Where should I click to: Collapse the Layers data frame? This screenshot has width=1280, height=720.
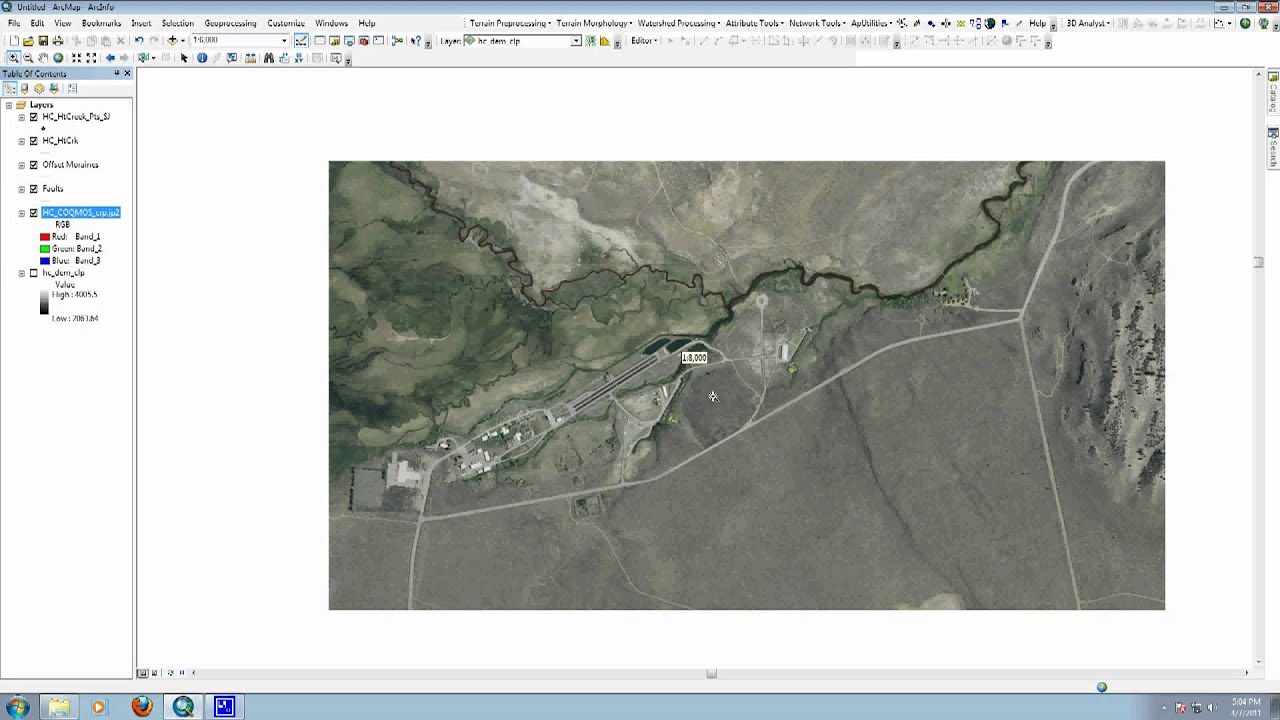[x=9, y=105]
